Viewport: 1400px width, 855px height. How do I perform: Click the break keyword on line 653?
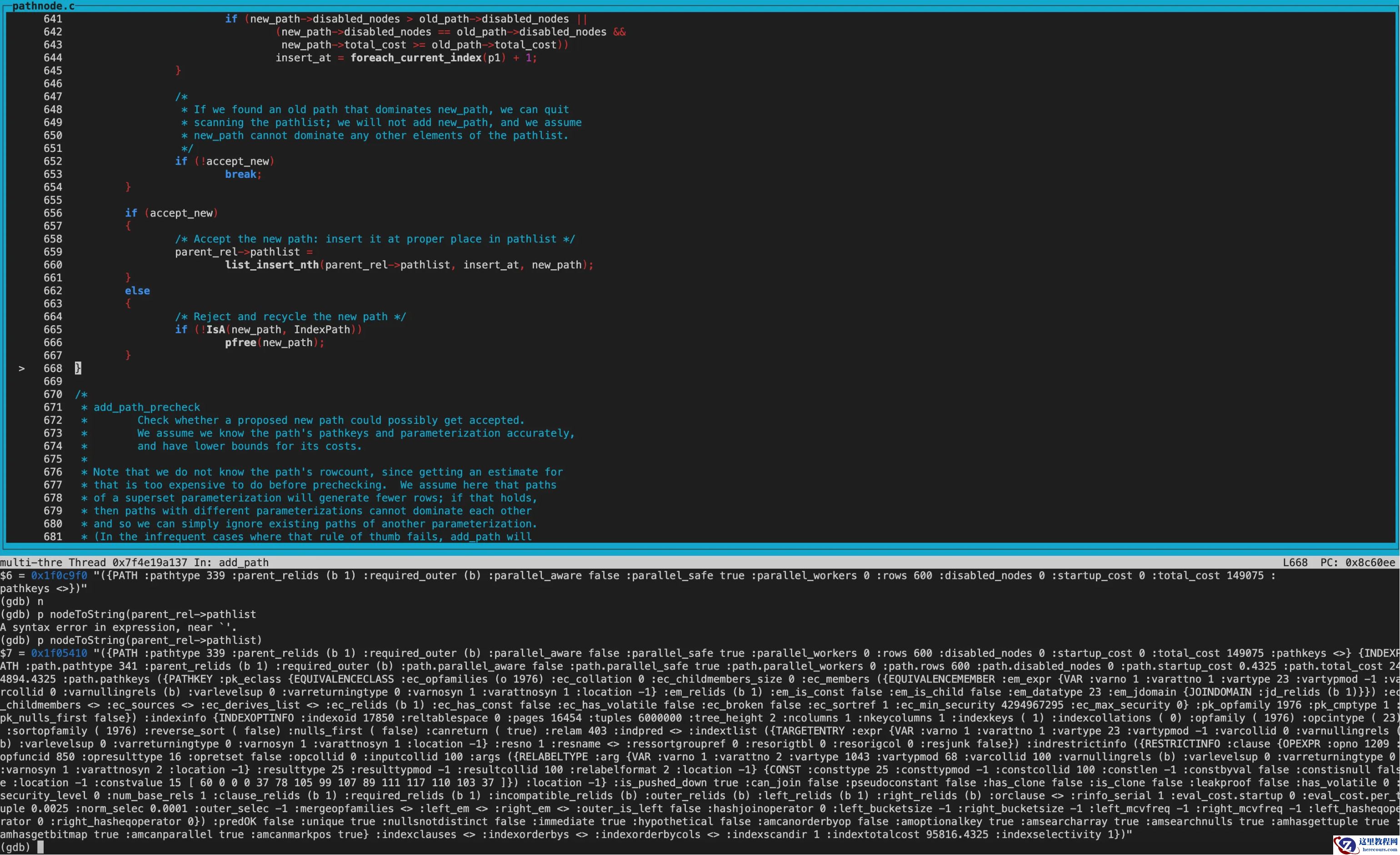[240, 174]
